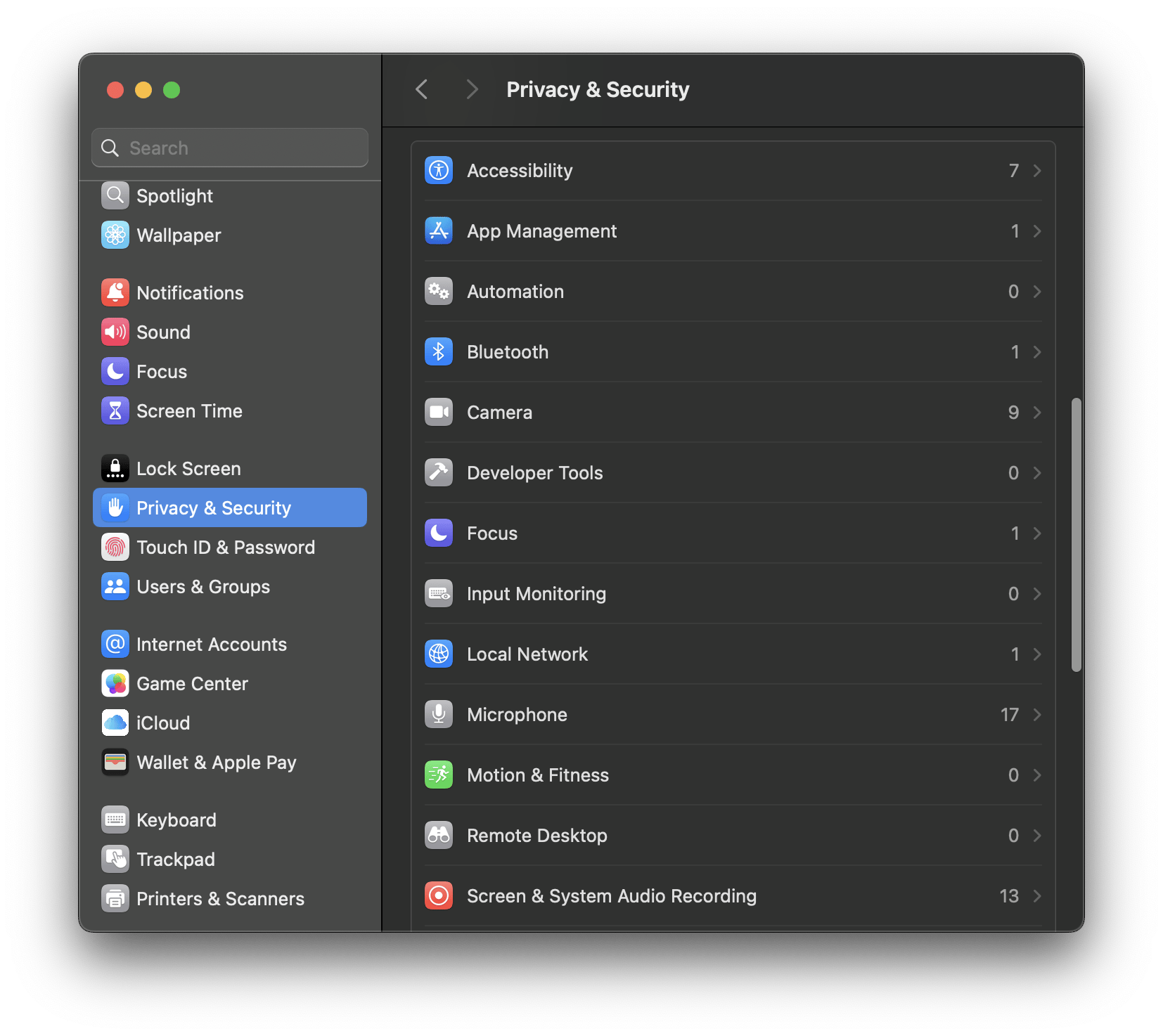Click the Input Monitoring keyboard icon
1163x1036 pixels.
pos(439,594)
